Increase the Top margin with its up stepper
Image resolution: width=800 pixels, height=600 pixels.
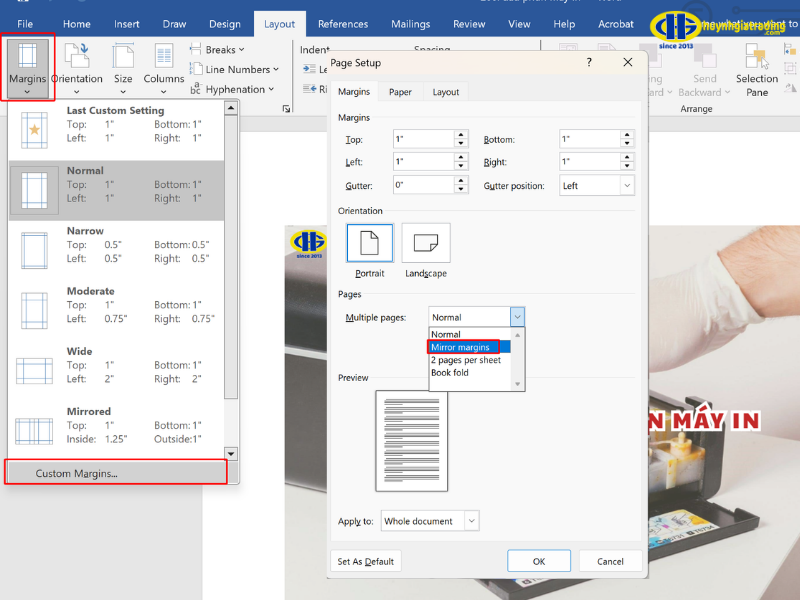460,134
